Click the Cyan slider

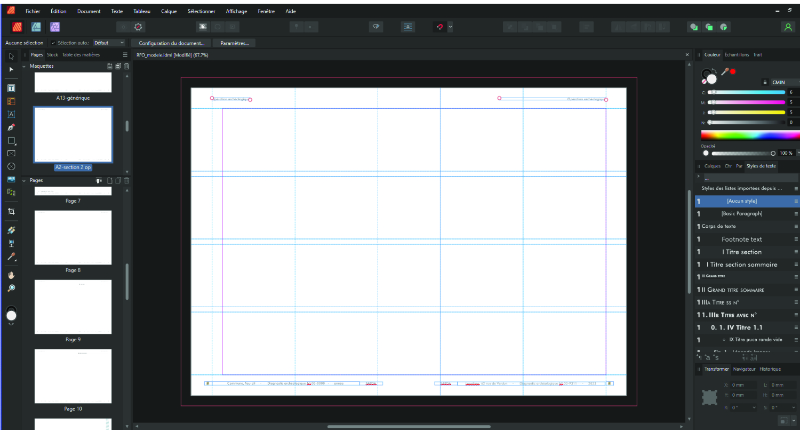pyautogui.click(x=746, y=92)
